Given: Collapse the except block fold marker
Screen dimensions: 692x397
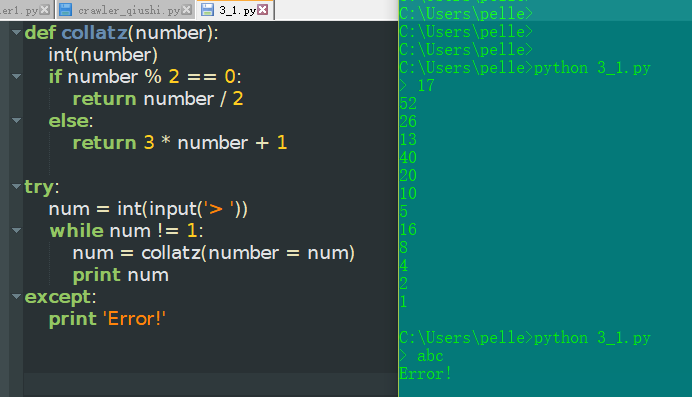Looking at the screenshot, I should point(16,296).
